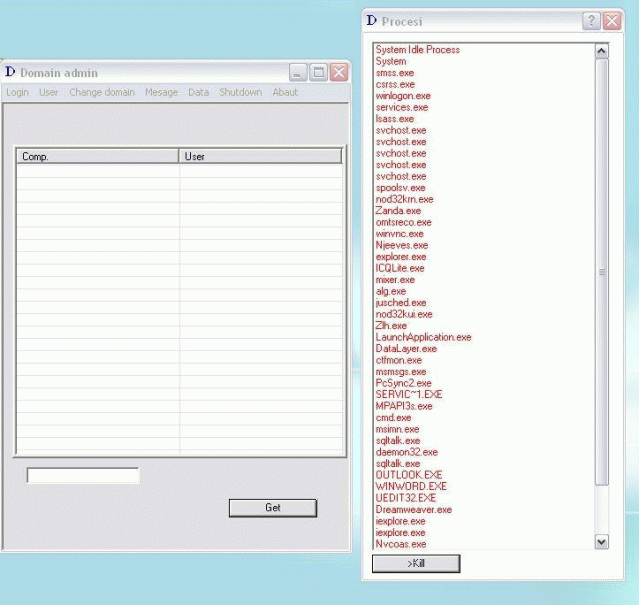Select daemon32.exe in the process list
The image size is (639, 605).
(x=407, y=452)
